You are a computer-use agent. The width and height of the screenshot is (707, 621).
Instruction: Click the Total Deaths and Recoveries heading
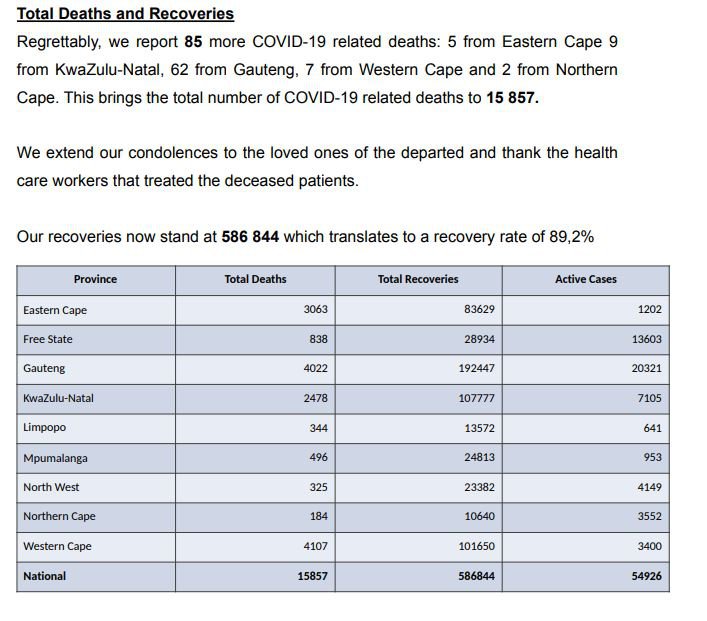(125, 14)
